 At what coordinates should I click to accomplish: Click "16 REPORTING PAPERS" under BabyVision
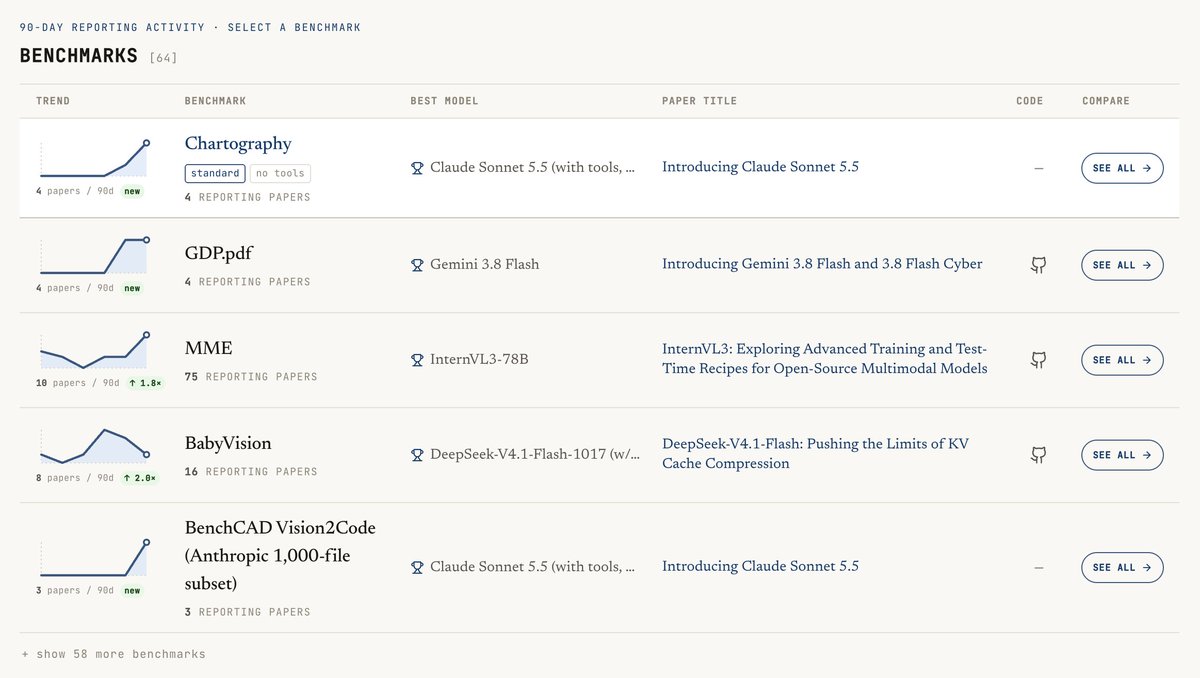(x=251, y=472)
